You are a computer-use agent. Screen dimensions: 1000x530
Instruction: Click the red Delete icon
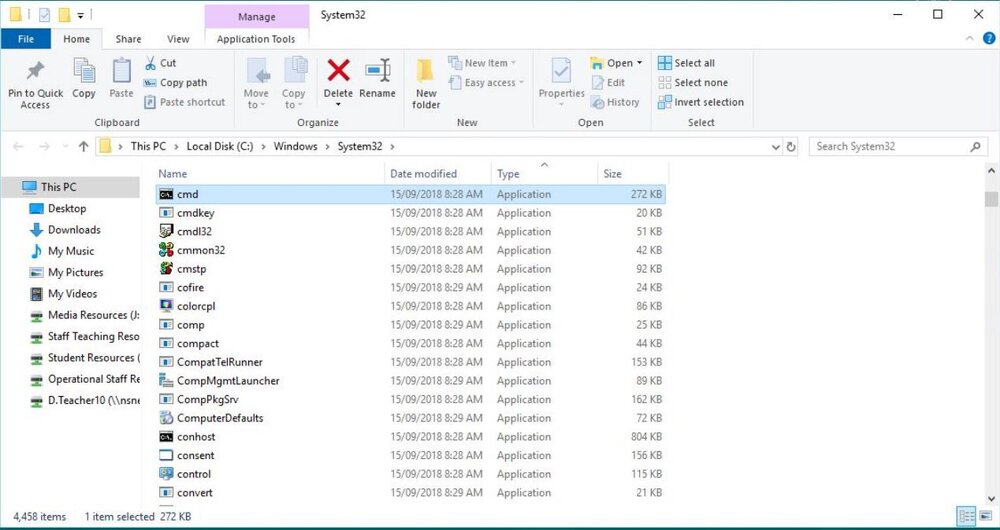click(x=338, y=70)
